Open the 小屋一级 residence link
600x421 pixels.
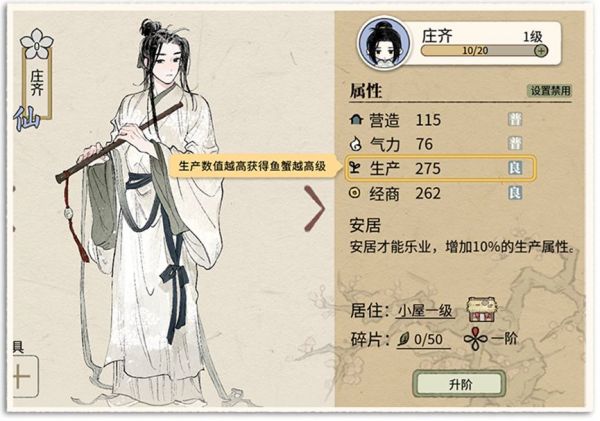pos(425,310)
